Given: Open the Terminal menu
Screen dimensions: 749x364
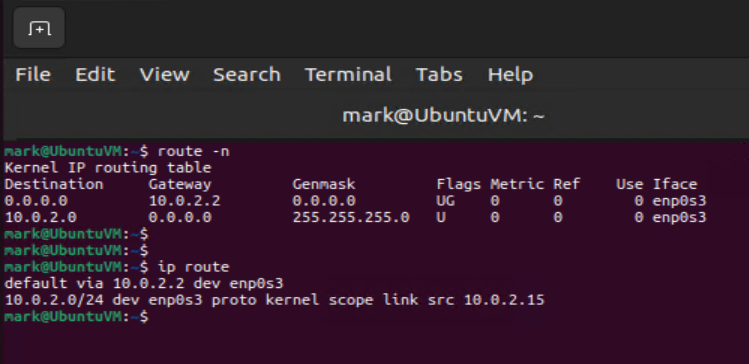Looking at the screenshot, I should pos(348,75).
